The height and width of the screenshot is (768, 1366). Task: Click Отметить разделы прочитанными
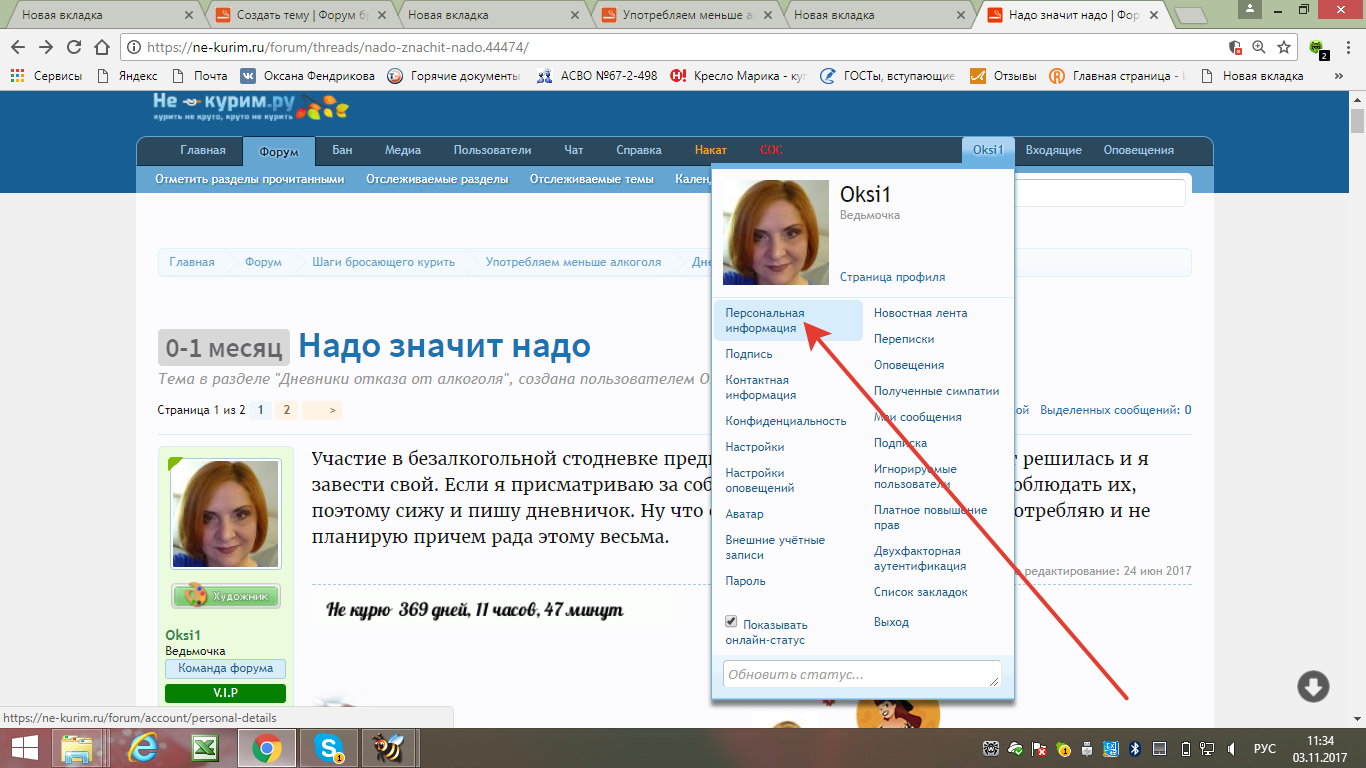pos(250,179)
